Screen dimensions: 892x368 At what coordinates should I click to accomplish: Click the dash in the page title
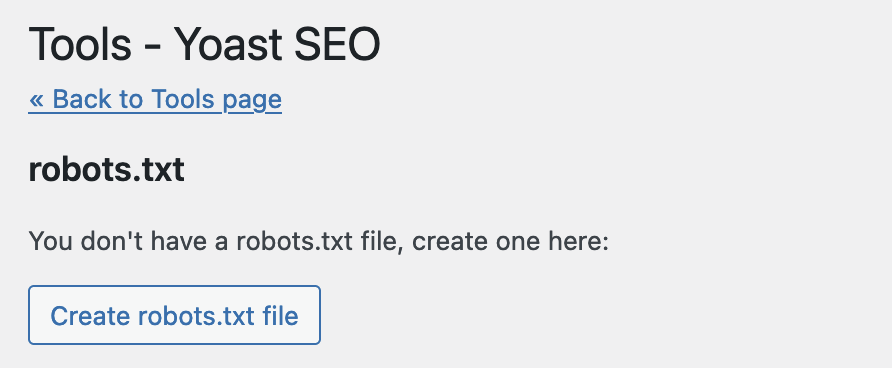pos(152,47)
